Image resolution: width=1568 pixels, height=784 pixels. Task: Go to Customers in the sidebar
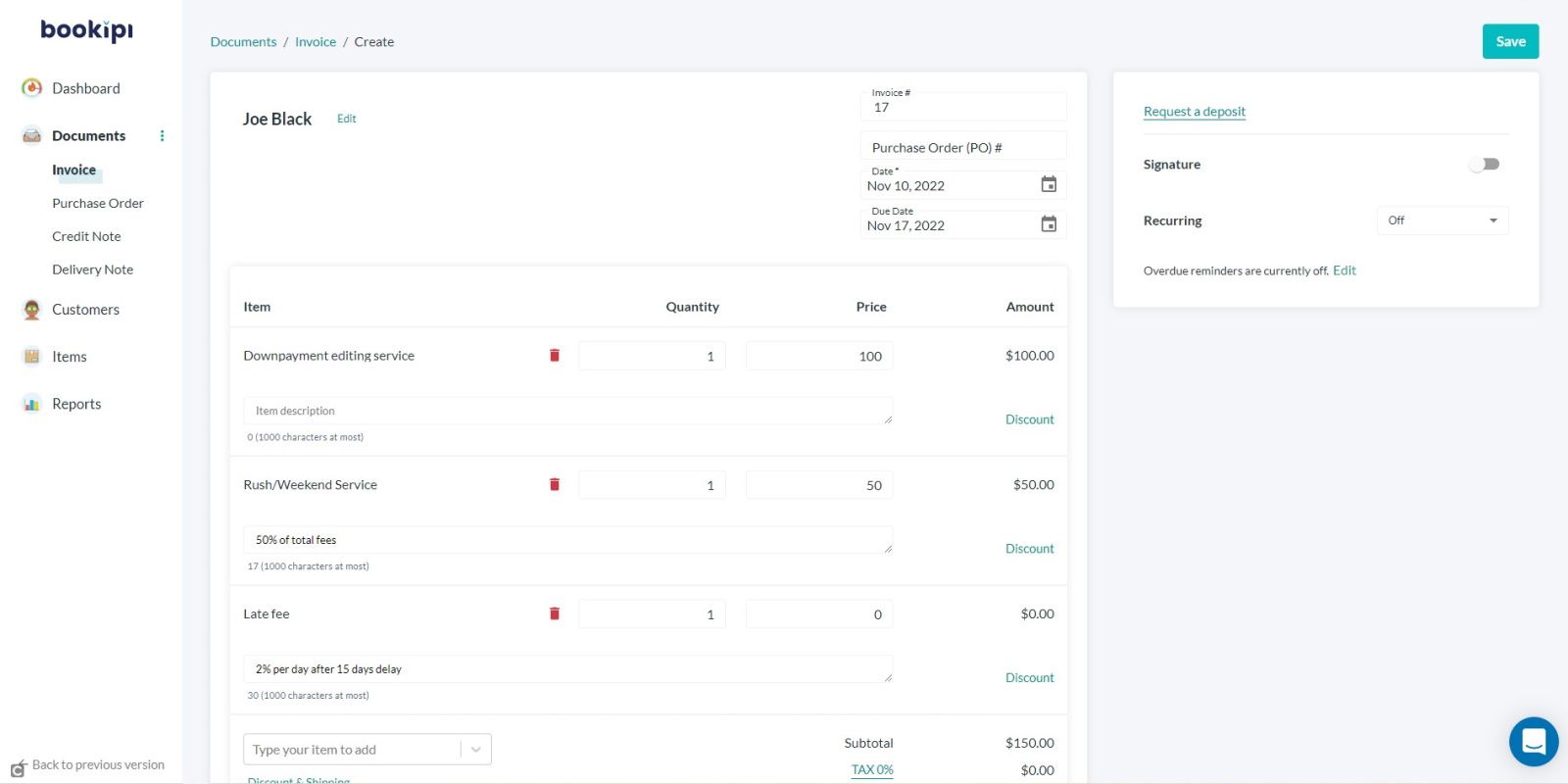coord(85,310)
